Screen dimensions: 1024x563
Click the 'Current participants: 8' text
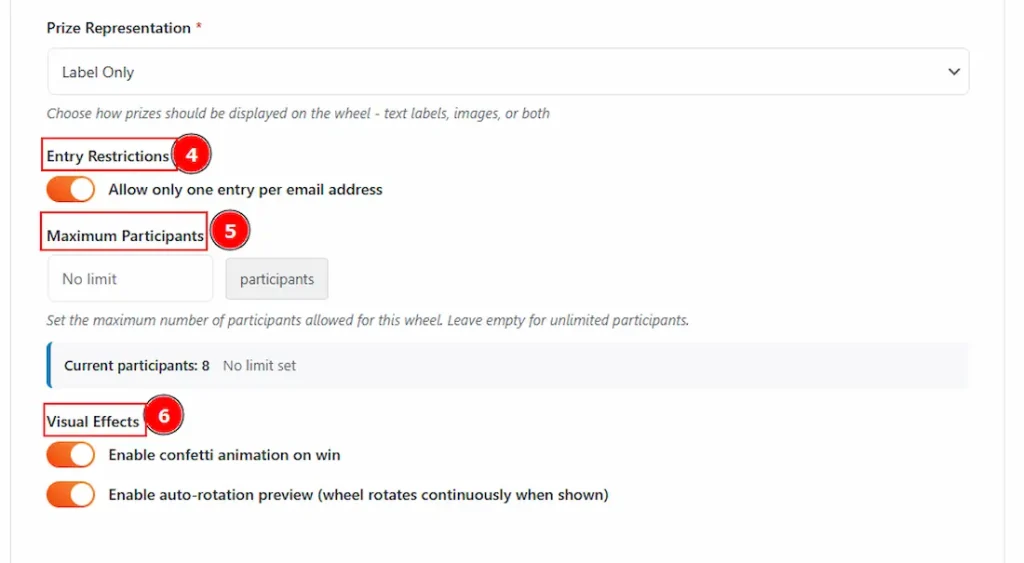[137, 366]
